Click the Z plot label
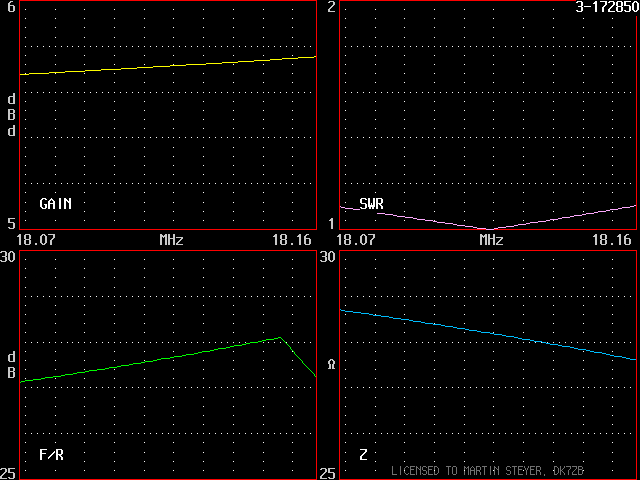Screen dimensions: 640x480 (x=363, y=454)
